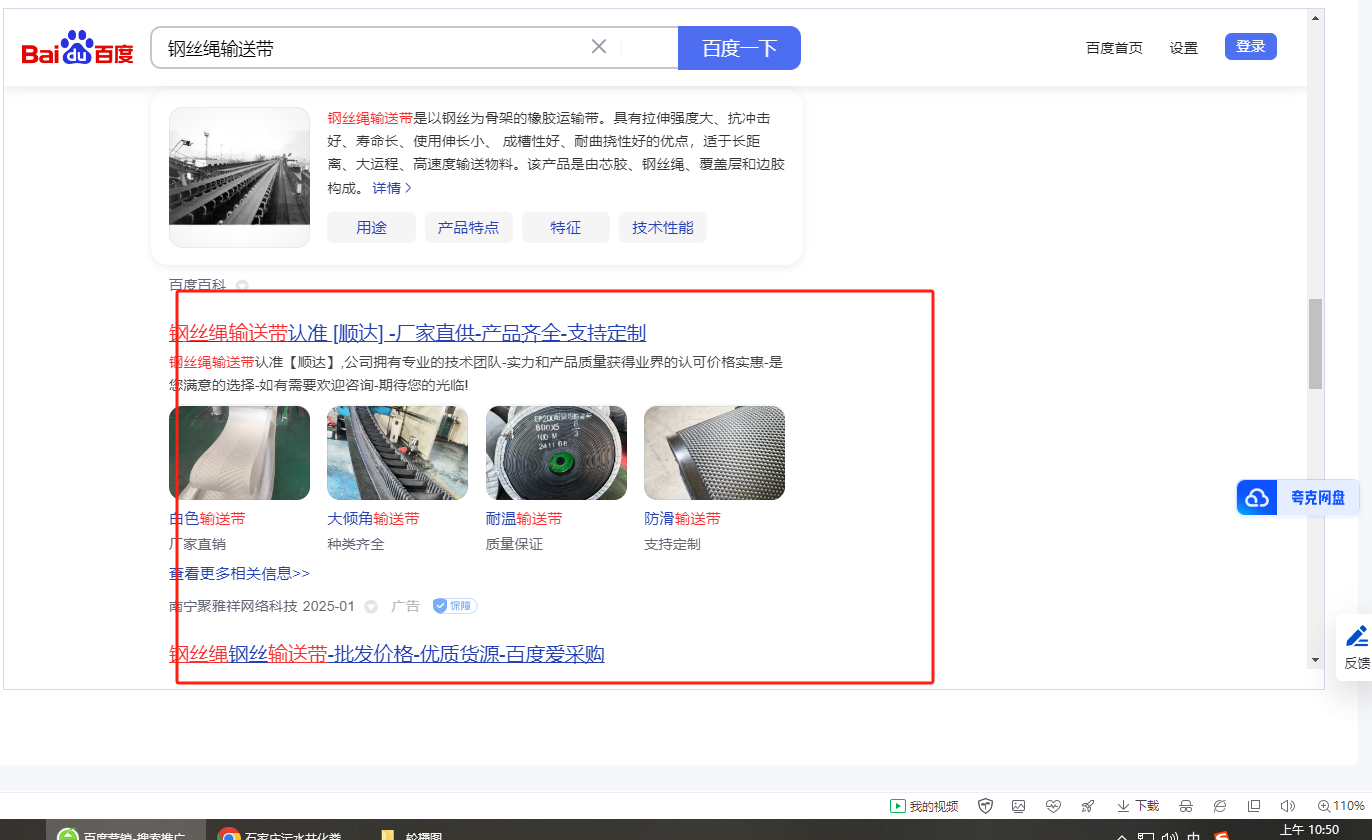
Task: Click the 厂家直销 caption
Action: point(197,545)
